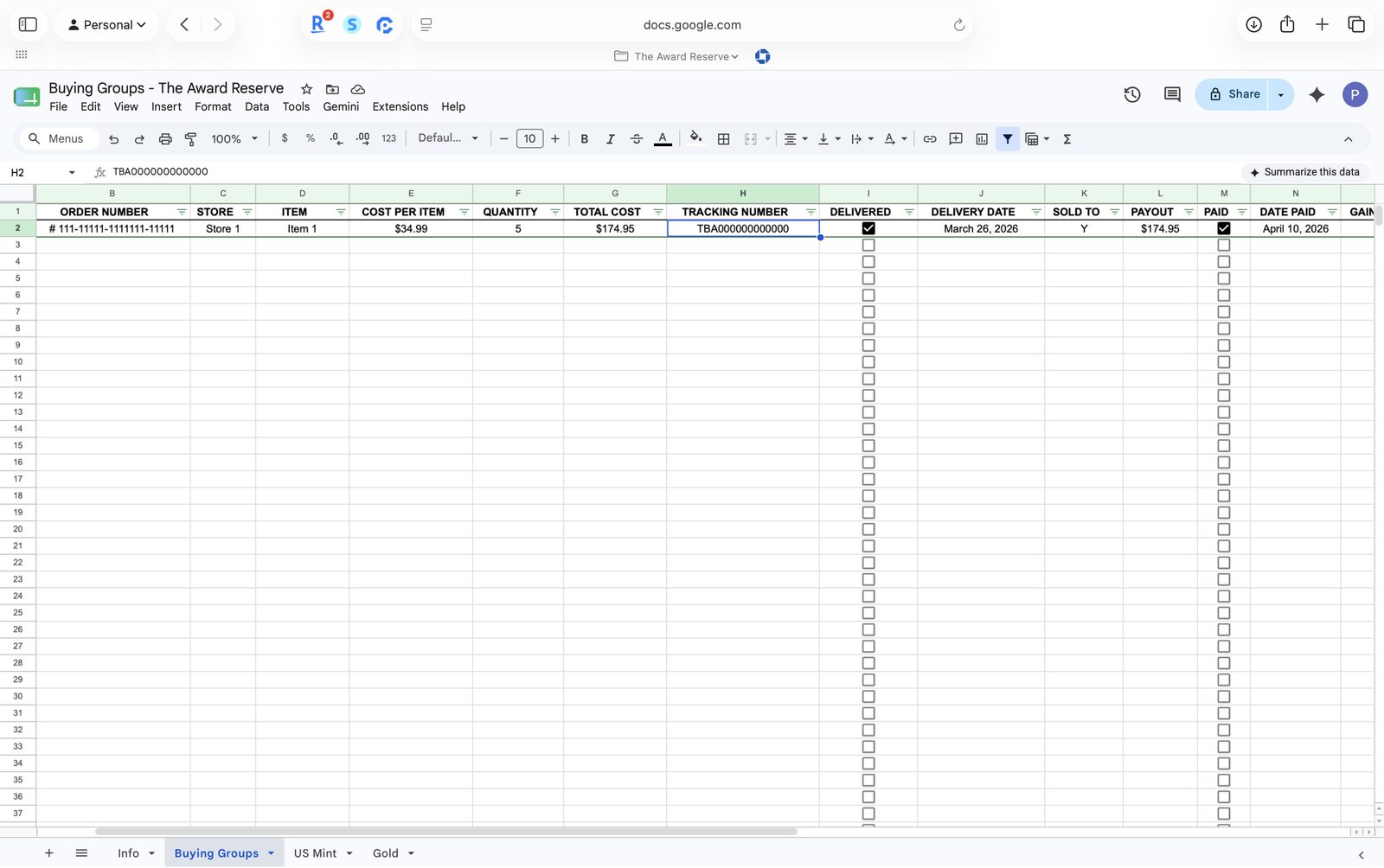Open the fill color picker

(x=696, y=138)
